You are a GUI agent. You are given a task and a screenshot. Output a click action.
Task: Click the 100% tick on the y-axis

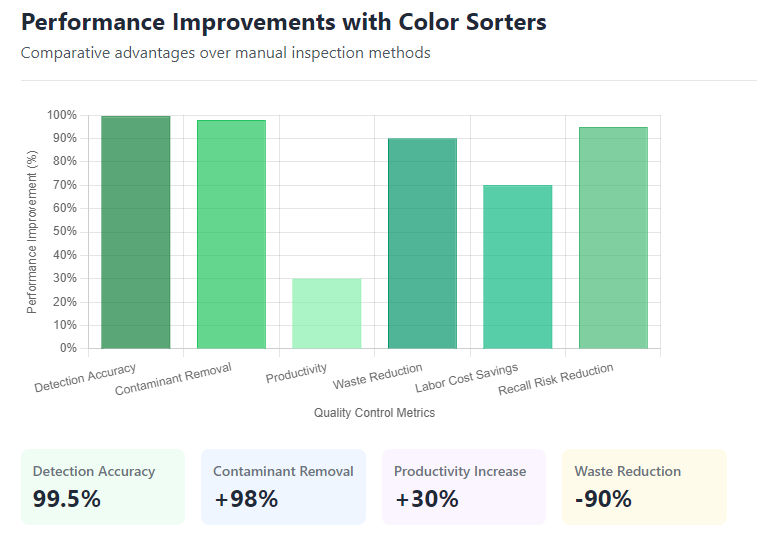(x=61, y=115)
